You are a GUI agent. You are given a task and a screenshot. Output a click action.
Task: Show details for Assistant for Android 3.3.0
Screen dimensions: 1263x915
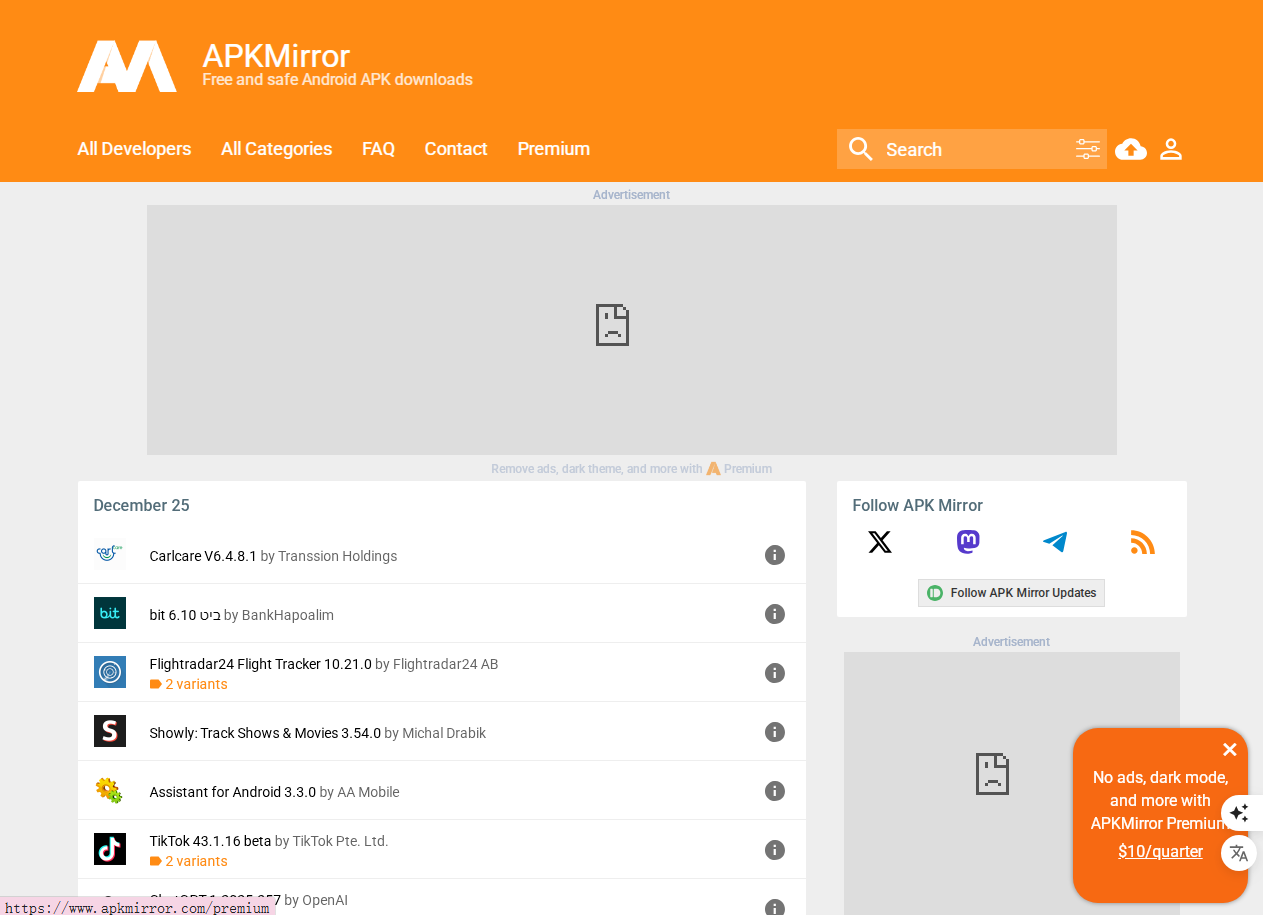774,791
